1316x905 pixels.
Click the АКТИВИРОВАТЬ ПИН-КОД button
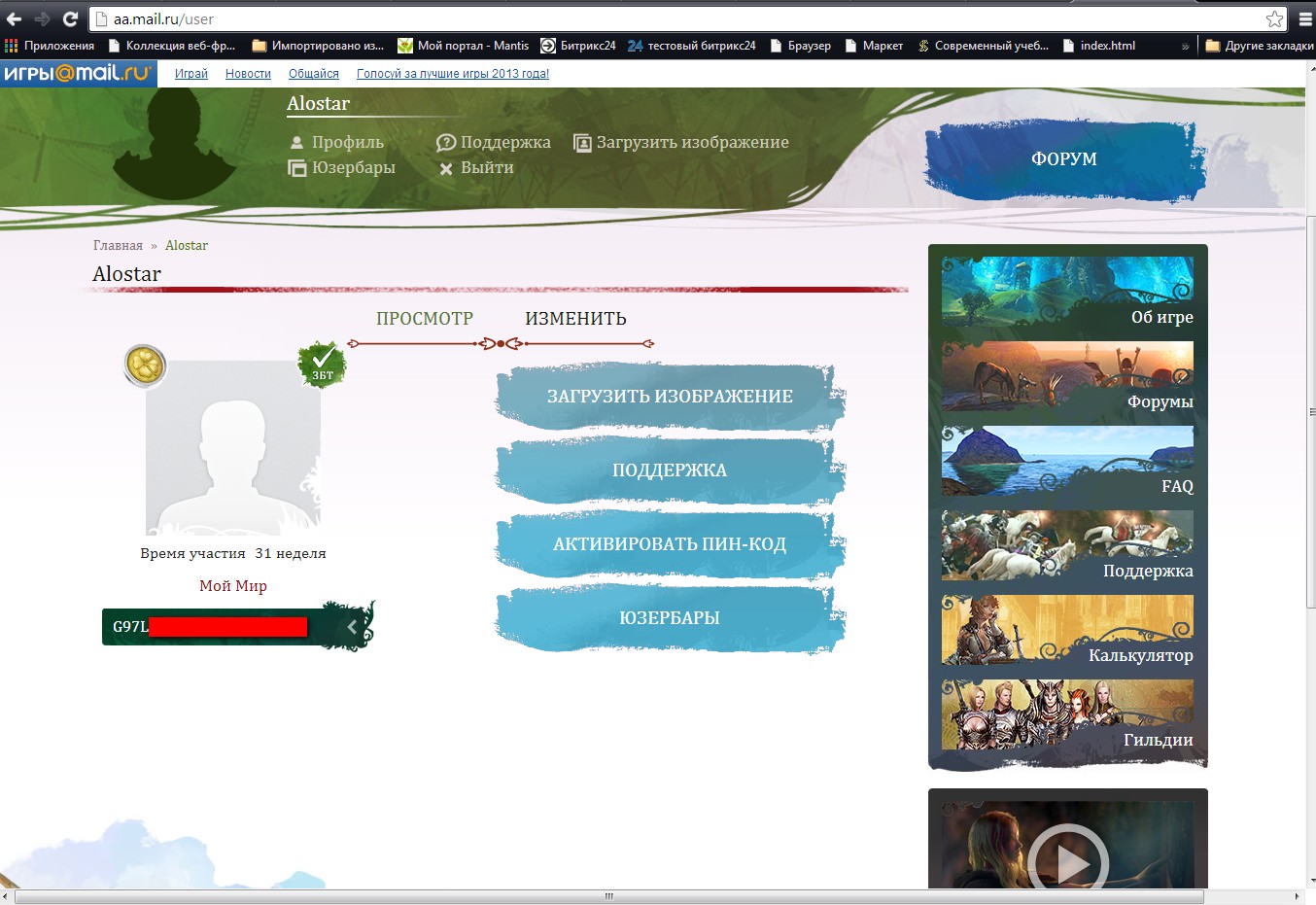click(670, 544)
